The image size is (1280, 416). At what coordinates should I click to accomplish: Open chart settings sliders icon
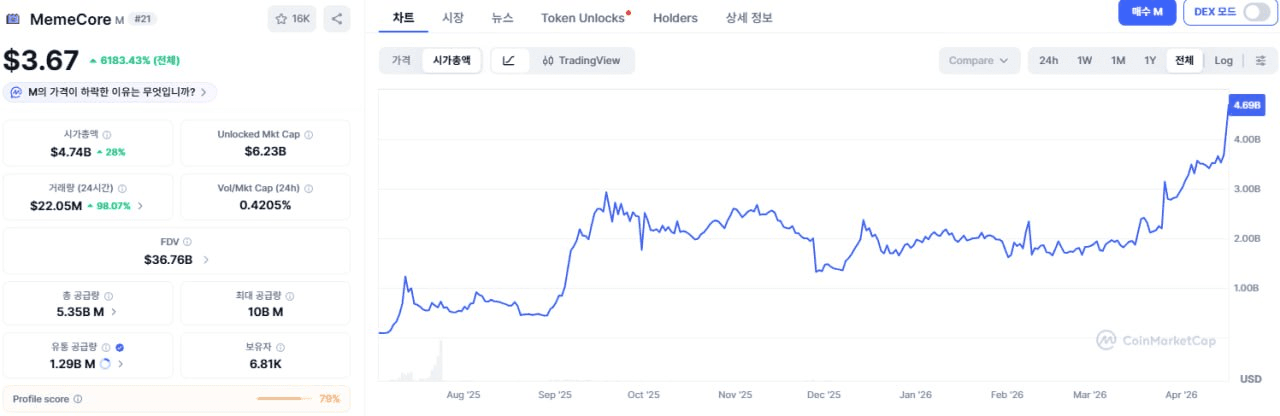1260,60
